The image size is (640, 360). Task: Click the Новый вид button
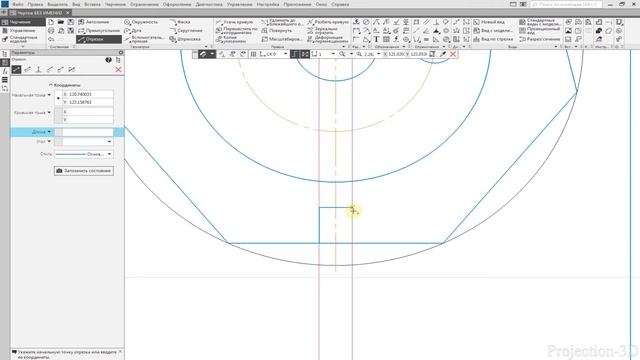pyautogui.click(x=489, y=22)
